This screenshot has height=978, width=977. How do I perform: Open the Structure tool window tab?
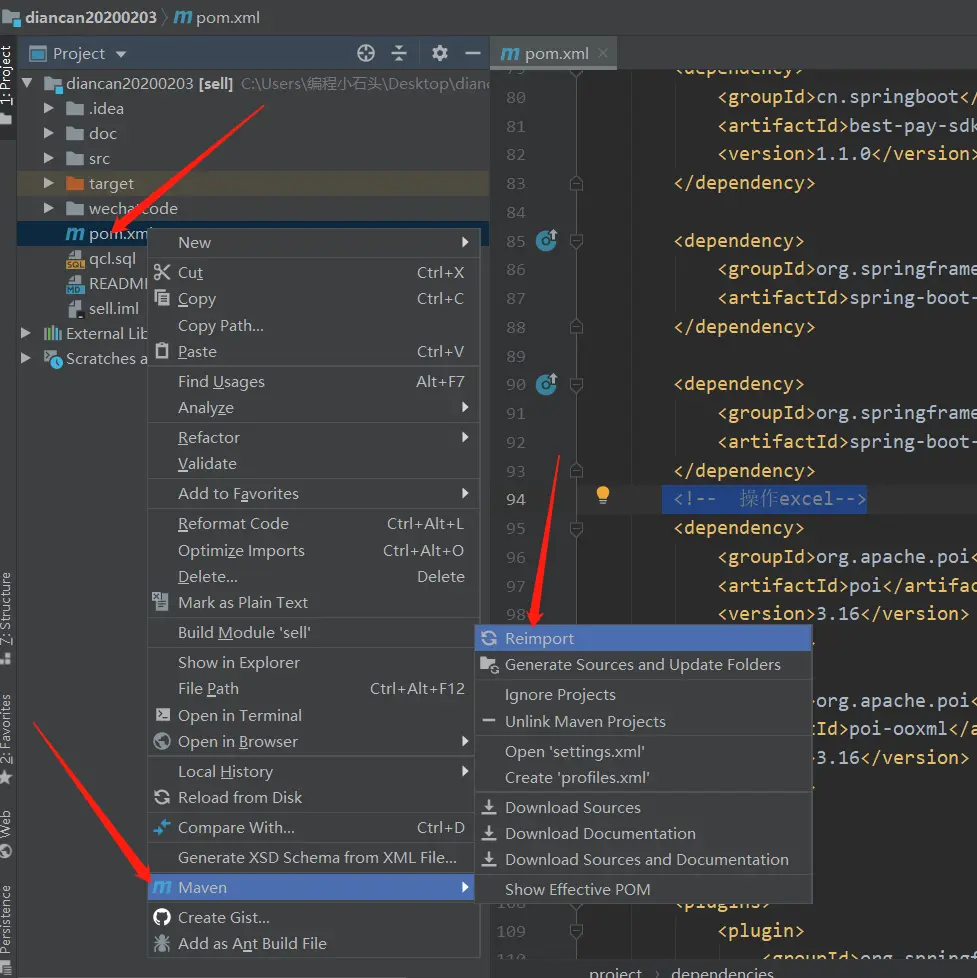pos(6,617)
